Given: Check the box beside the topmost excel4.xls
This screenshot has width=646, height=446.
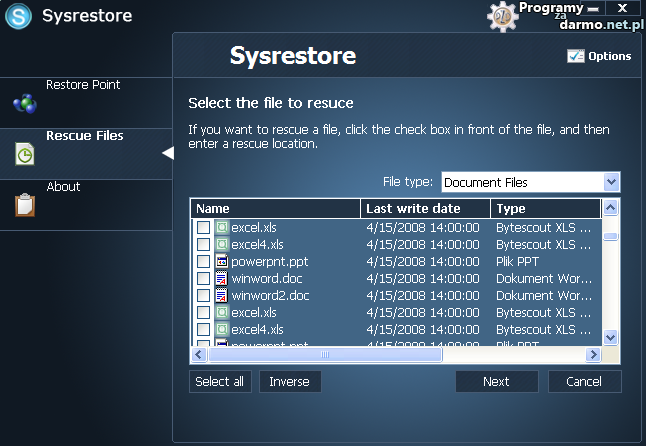Looking at the screenshot, I should (x=204, y=245).
